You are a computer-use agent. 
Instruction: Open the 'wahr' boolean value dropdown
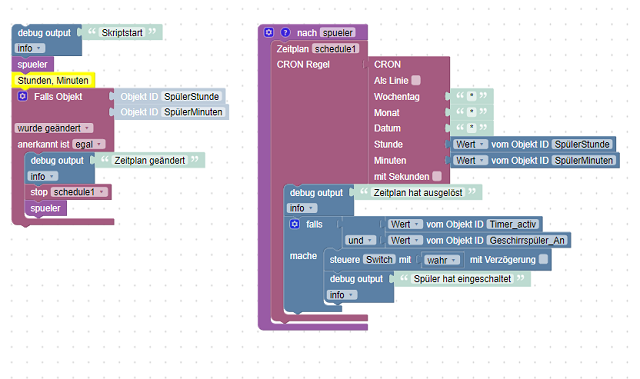pyautogui.click(x=442, y=260)
